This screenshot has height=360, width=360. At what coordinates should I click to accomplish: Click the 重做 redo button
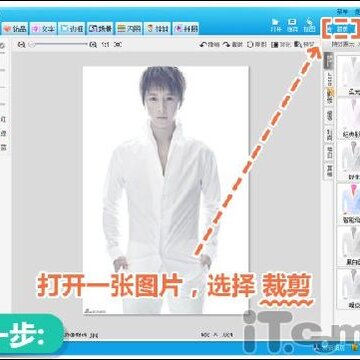pos(233,44)
